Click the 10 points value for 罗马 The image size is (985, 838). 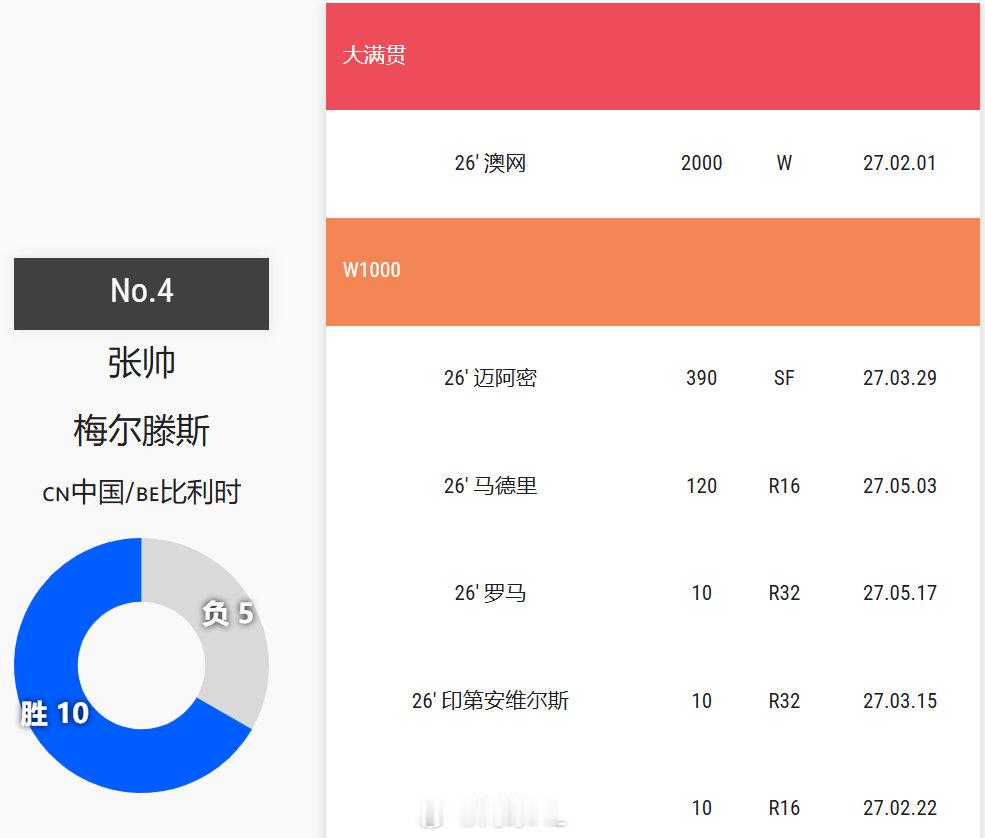click(x=702, y=593)
